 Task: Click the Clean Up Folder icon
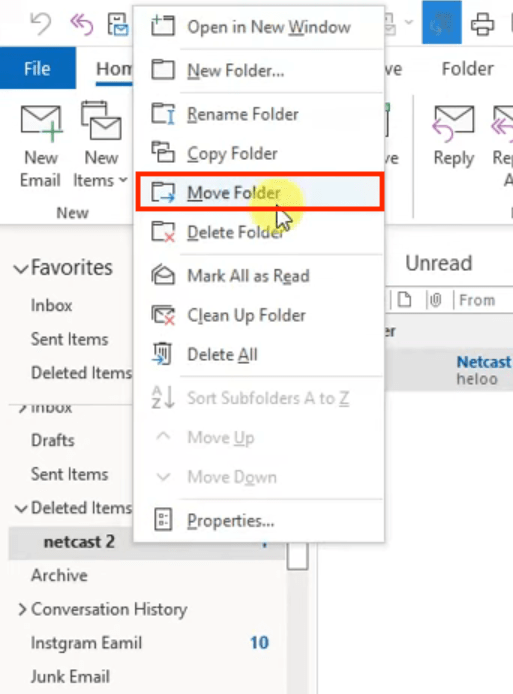[x=163, y=315]
